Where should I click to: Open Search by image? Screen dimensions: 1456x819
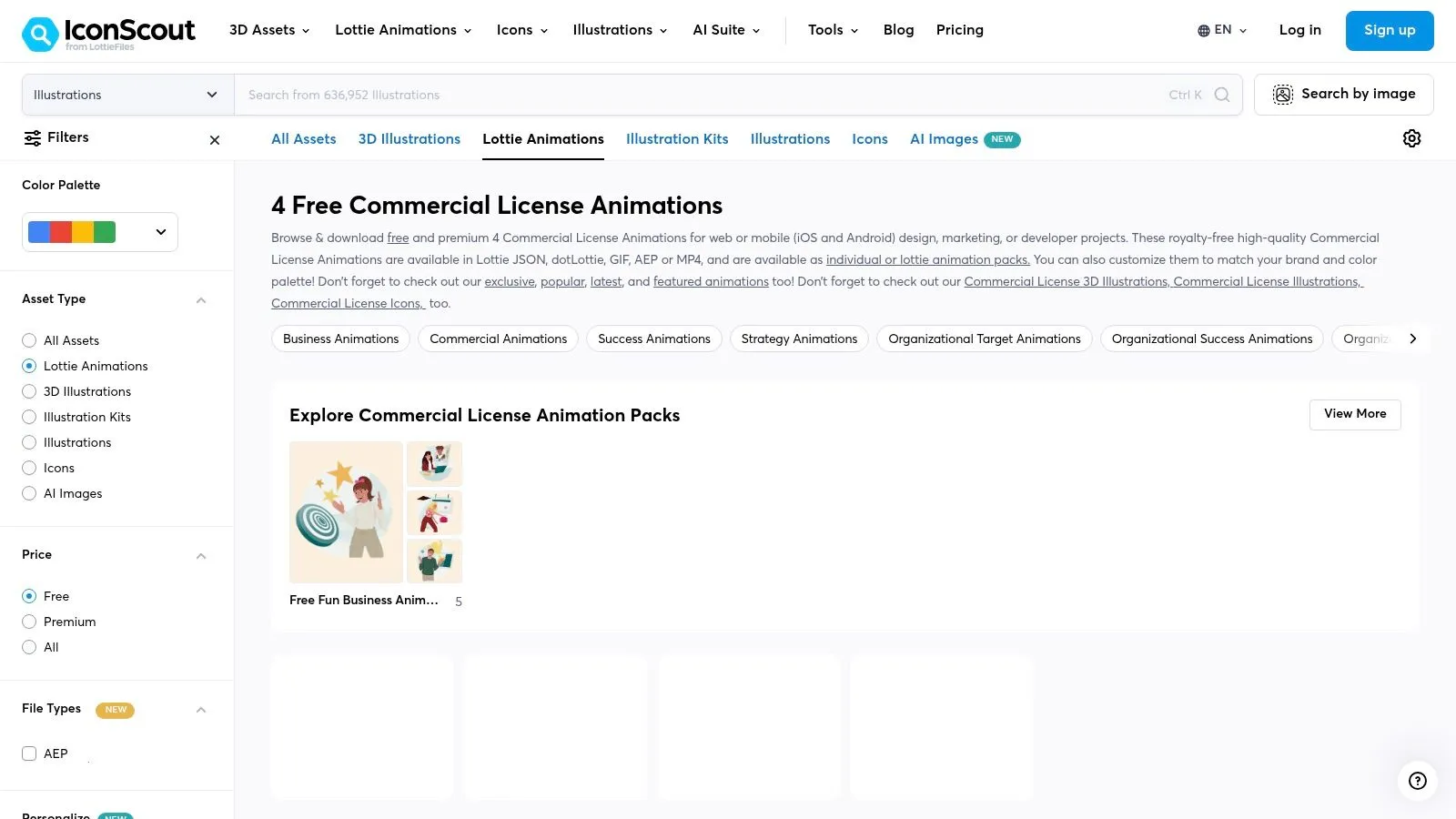1344,94
